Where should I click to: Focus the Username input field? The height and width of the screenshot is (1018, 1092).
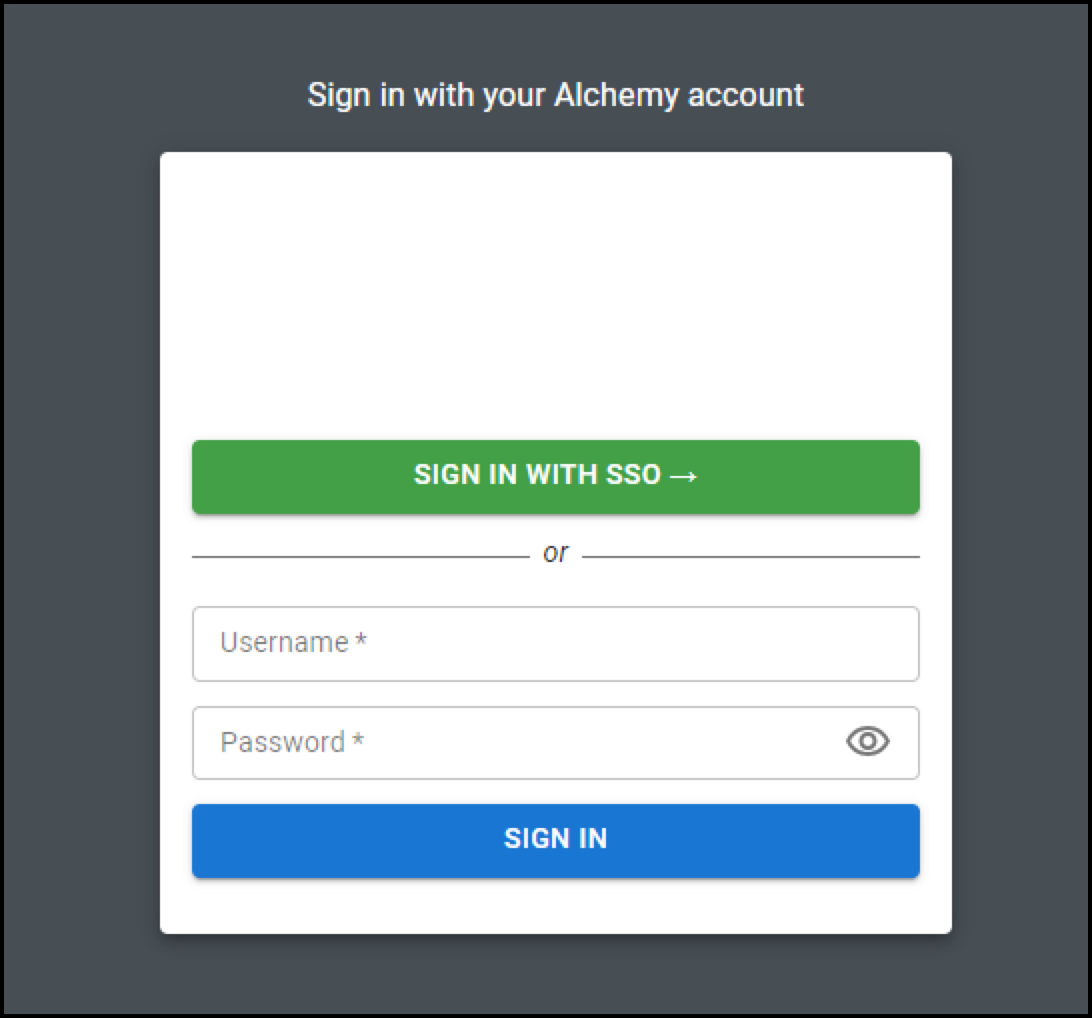tap(555, 643)
